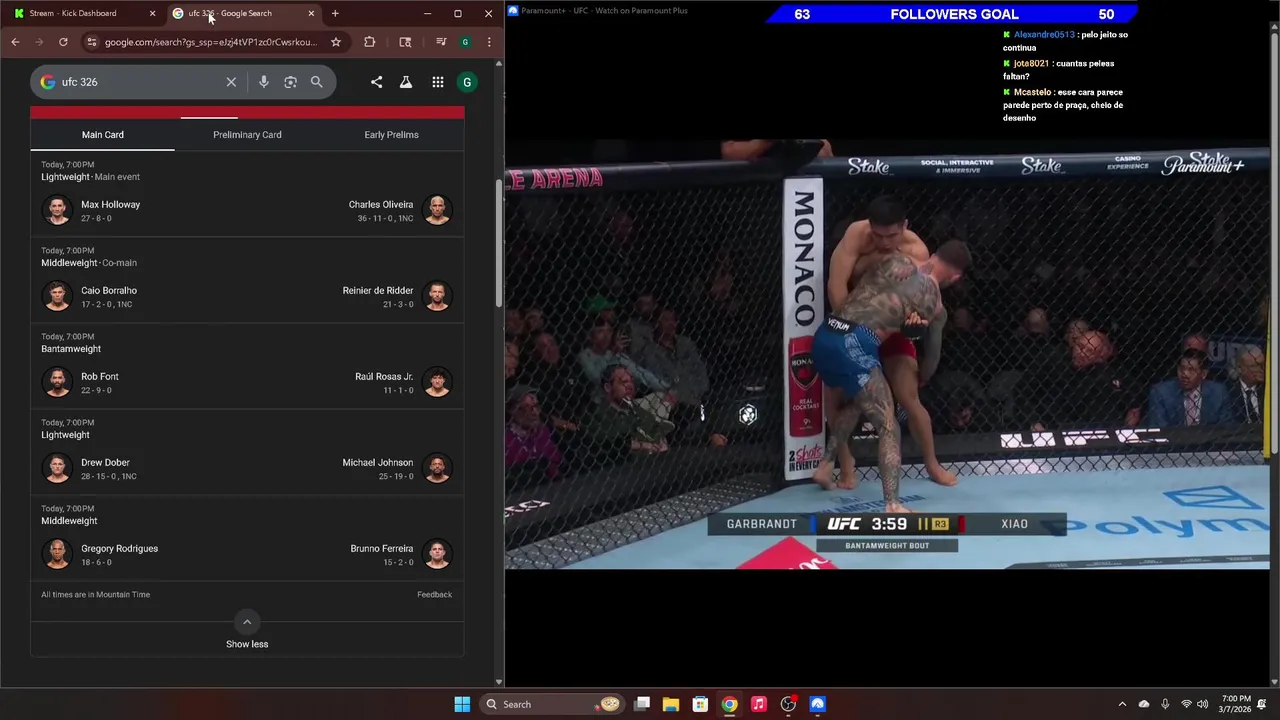Open File Explorer from taskbar
Screen dimensions: 1280x720
[x=671, y=704]
